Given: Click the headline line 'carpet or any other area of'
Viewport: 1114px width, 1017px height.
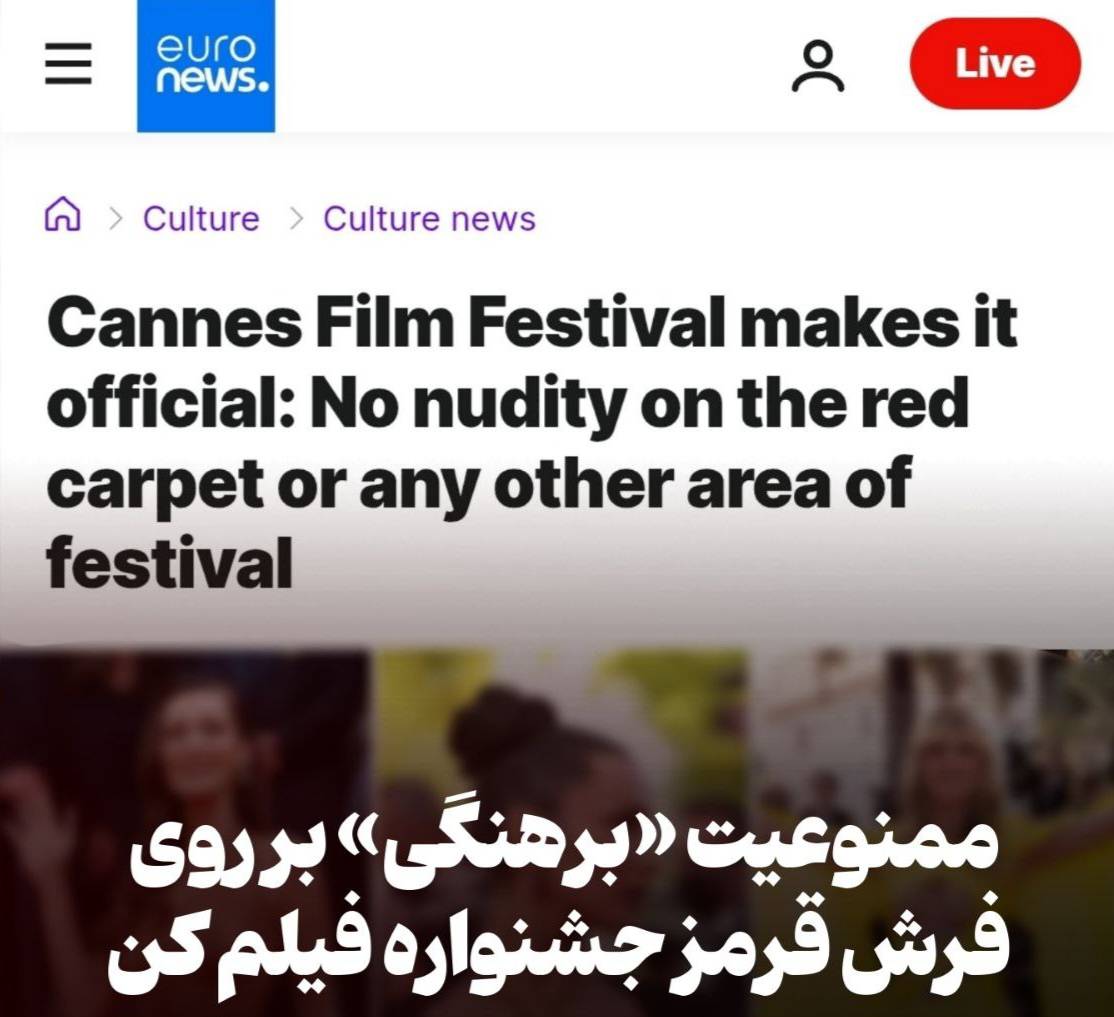Looking at the screenshot, I should (479, 485).
